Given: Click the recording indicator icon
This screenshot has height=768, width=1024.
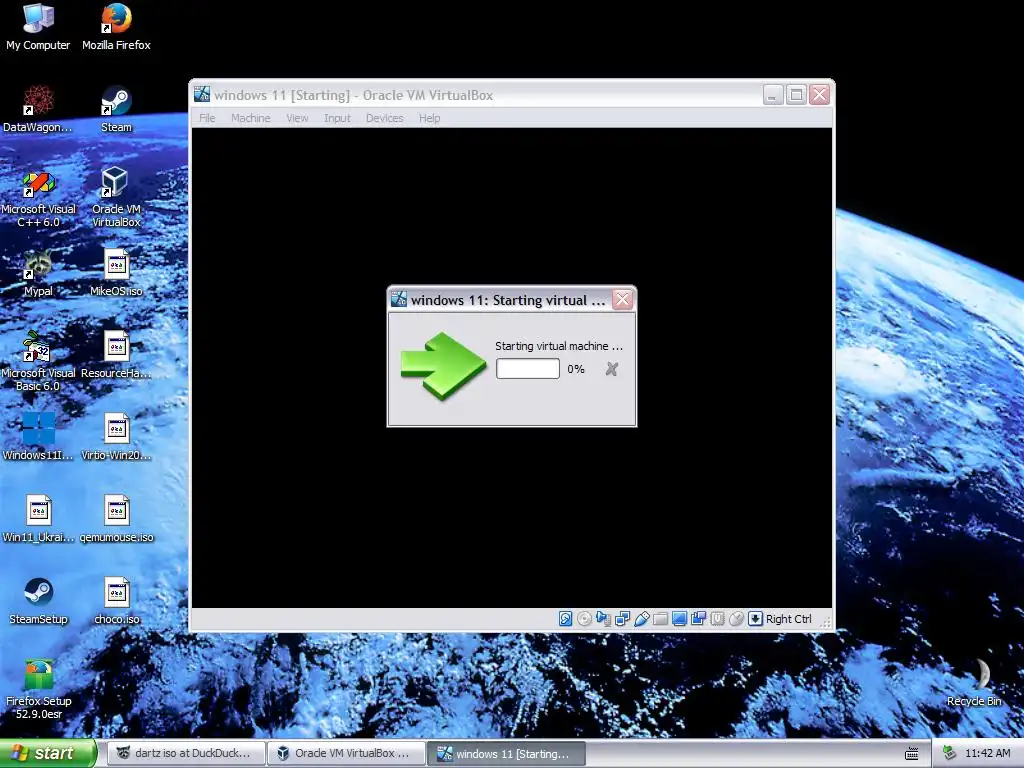Looking at the screenshot, I should point(698,618).
